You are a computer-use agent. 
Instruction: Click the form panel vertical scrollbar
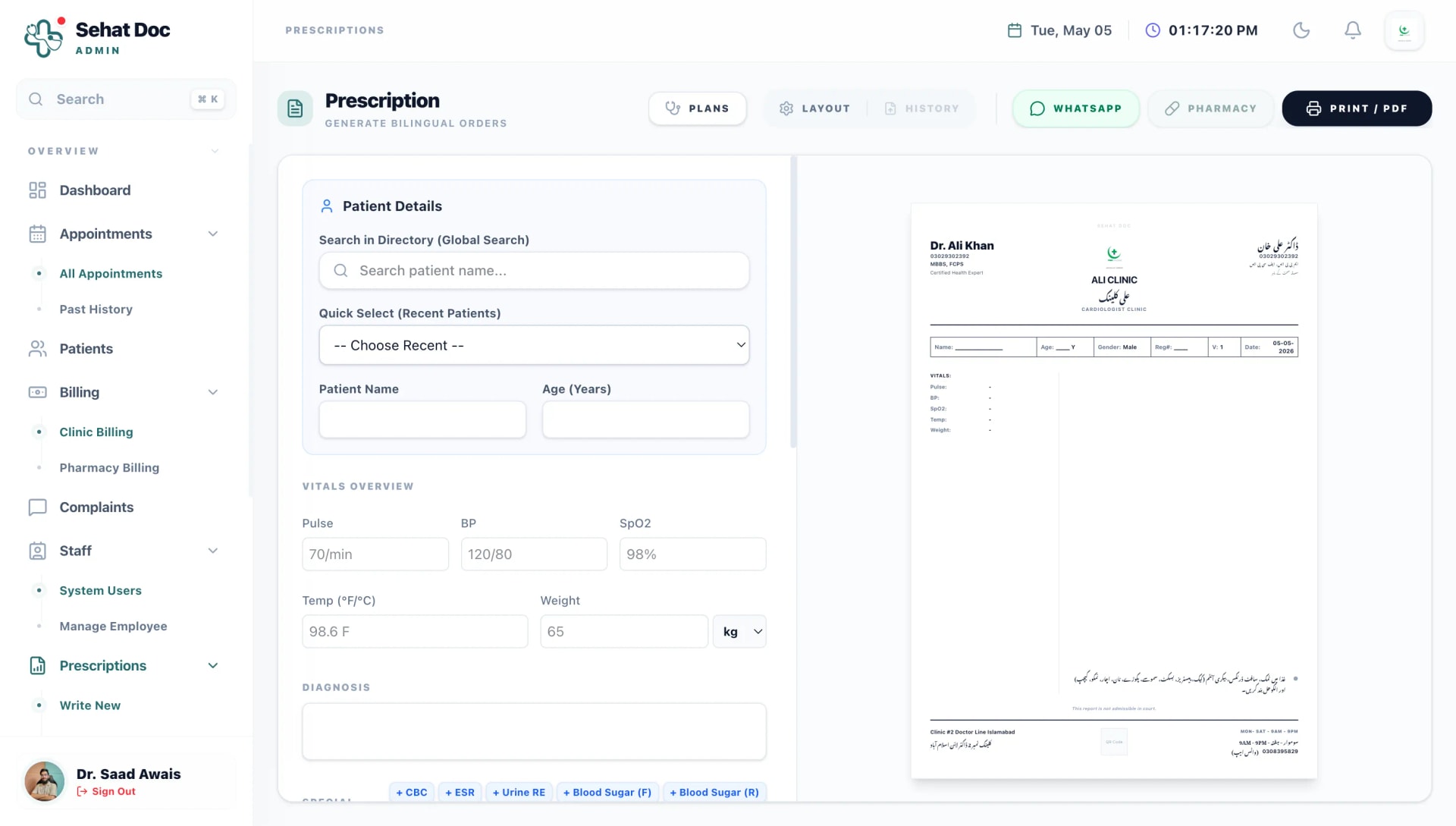[793, 302]
